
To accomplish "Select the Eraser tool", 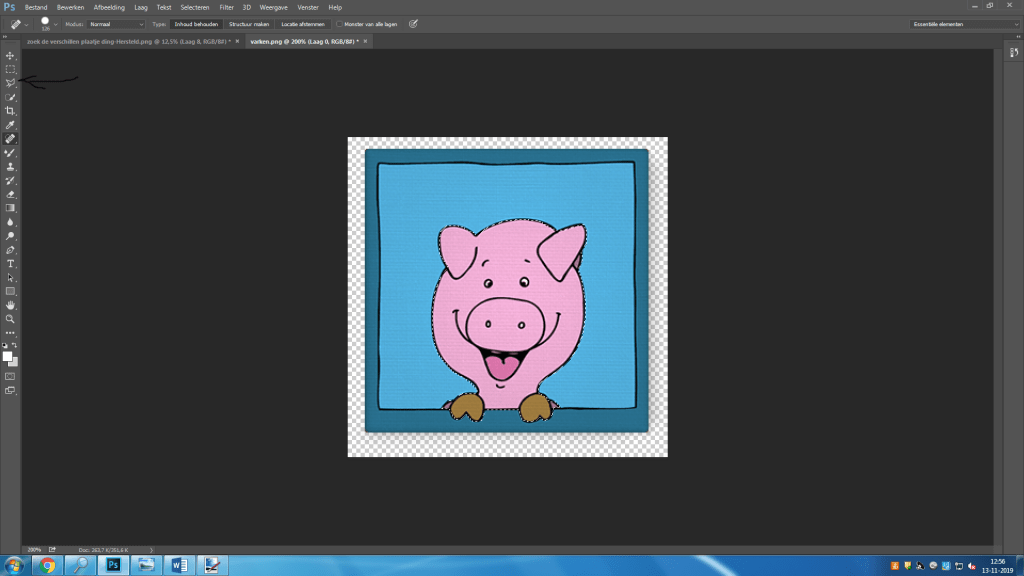I will click(10, 194).
